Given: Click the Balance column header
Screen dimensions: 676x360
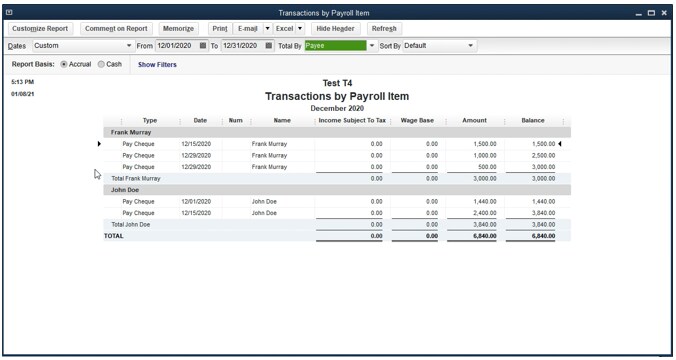Looking at the screenshot, I should pyautogui.click(x=533, y=121).
